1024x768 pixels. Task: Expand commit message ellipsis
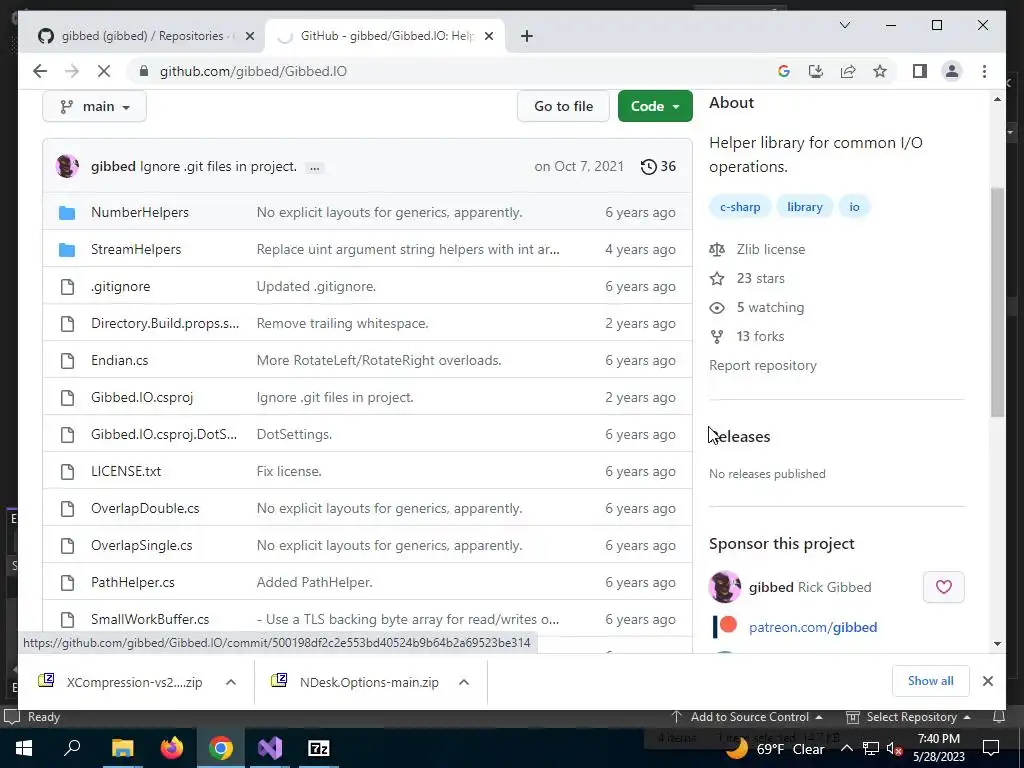315,168
